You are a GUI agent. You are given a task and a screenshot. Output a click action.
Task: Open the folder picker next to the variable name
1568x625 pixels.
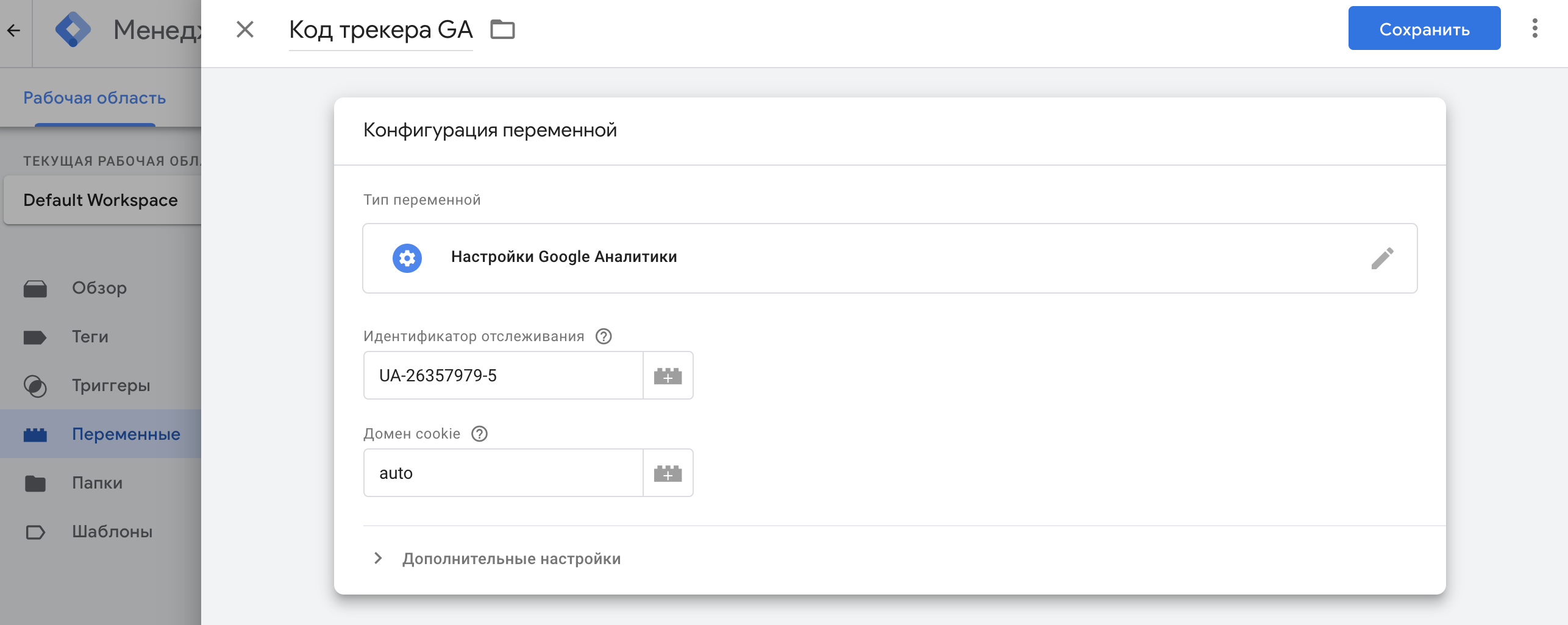pos(502,29)
